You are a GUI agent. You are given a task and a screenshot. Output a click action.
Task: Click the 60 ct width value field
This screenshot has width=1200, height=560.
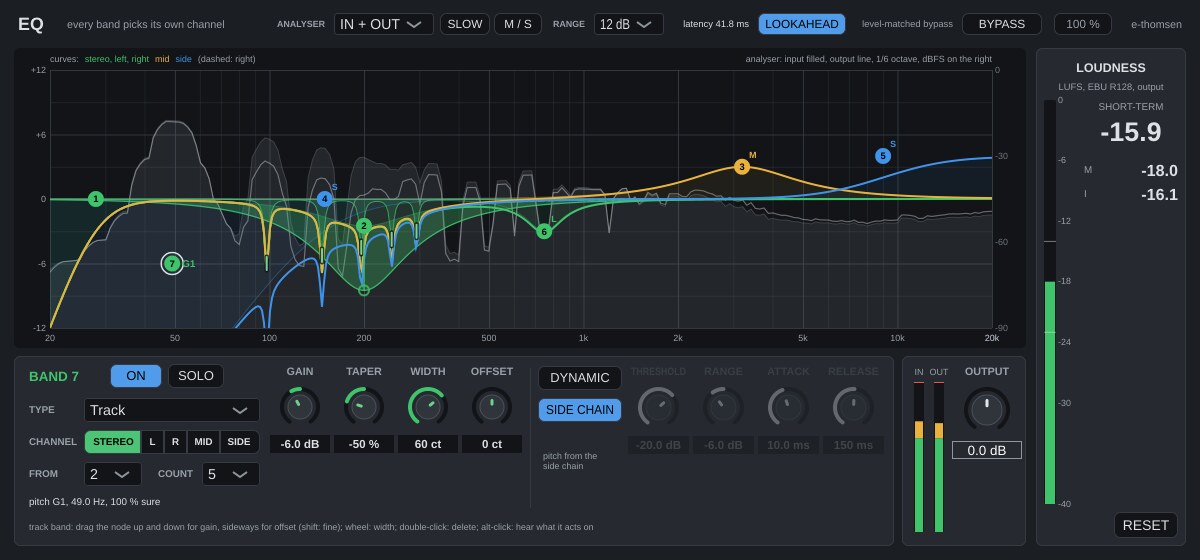[428, 444]
